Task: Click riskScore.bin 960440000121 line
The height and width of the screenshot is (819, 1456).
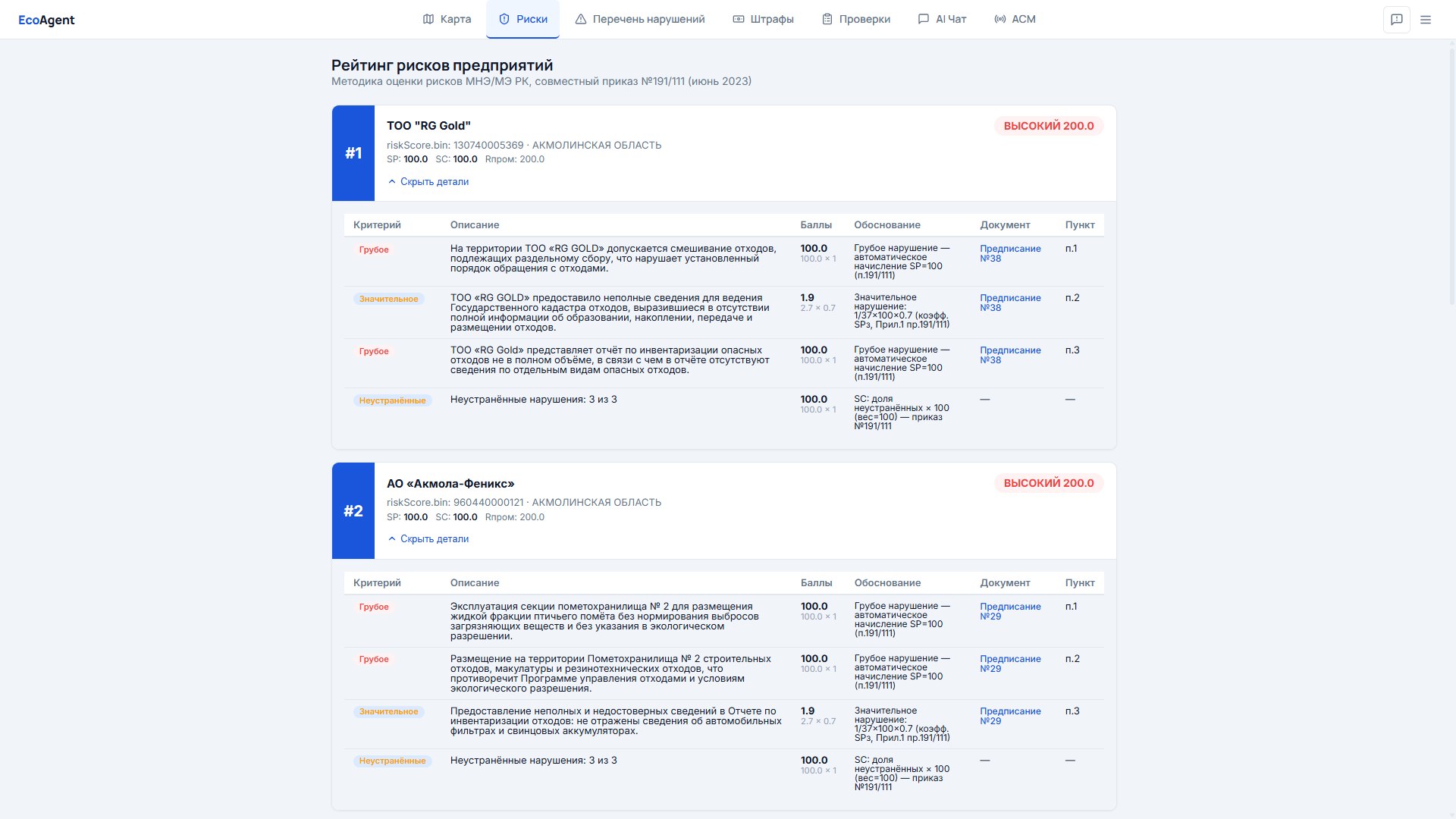Action: click(x=524, y=502)
